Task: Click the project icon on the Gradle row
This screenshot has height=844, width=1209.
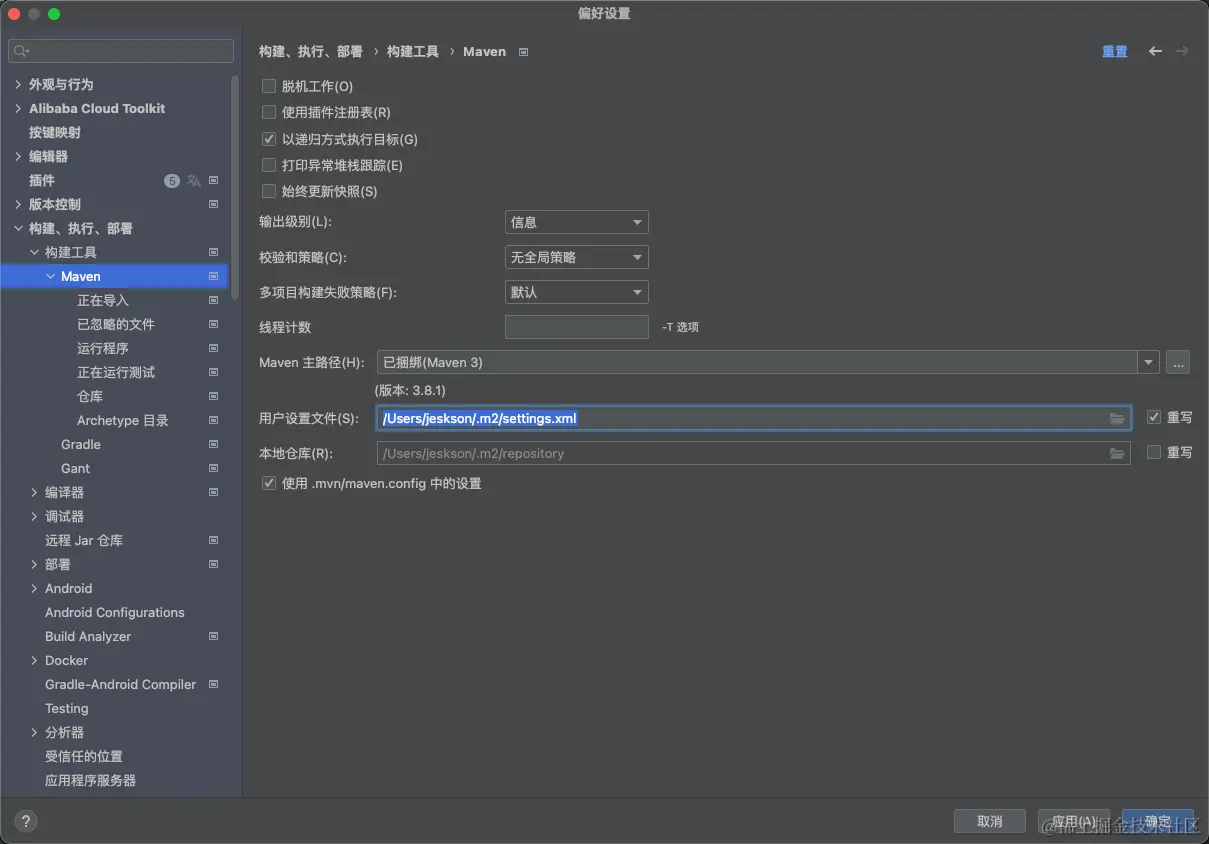Action: click(x=213, y=445)
